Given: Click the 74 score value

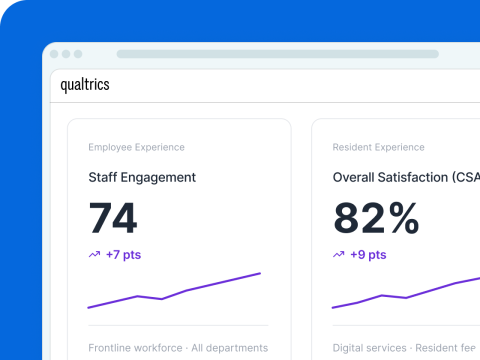Looking at the screenshot, I should [x=113, y=218].
